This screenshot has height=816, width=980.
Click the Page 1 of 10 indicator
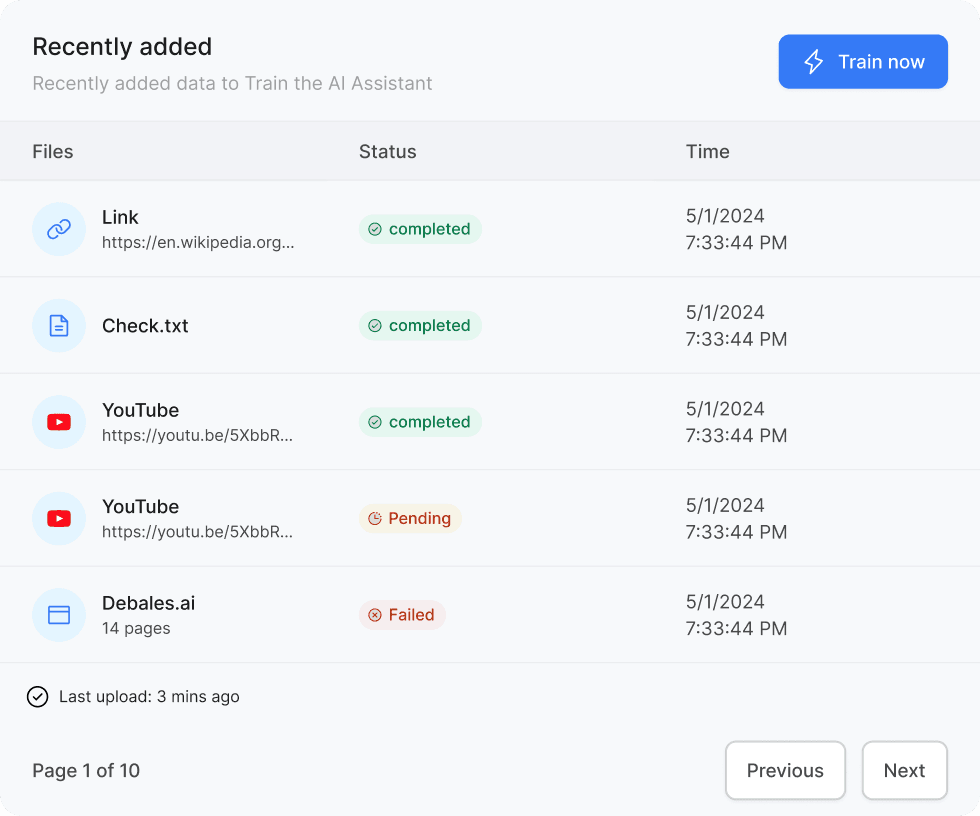coord(86,770)
